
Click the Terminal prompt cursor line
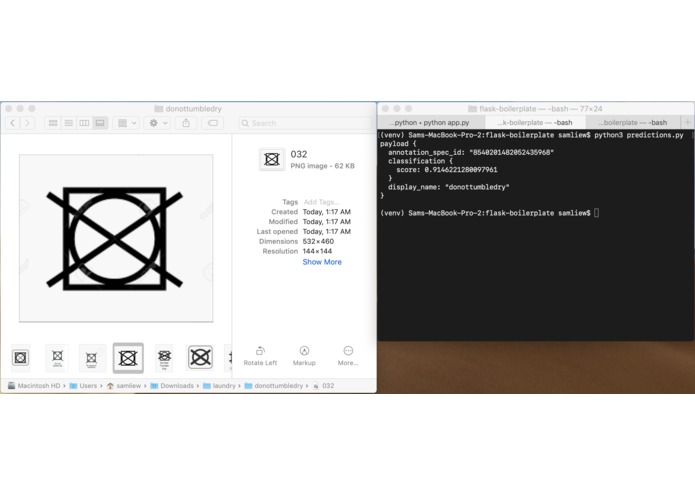click(x=490, y=213)
